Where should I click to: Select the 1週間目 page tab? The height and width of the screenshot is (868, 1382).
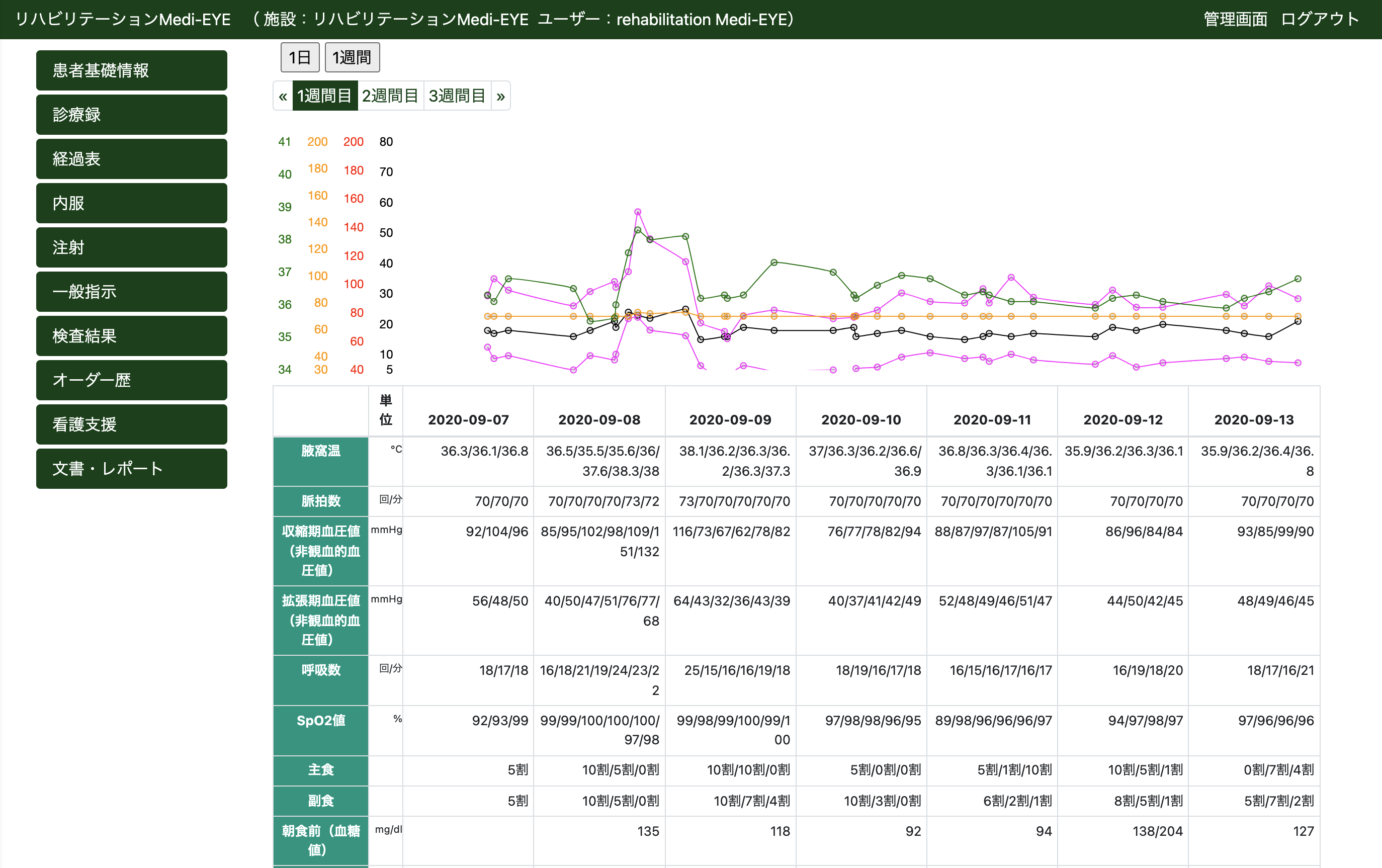(324, 96)
